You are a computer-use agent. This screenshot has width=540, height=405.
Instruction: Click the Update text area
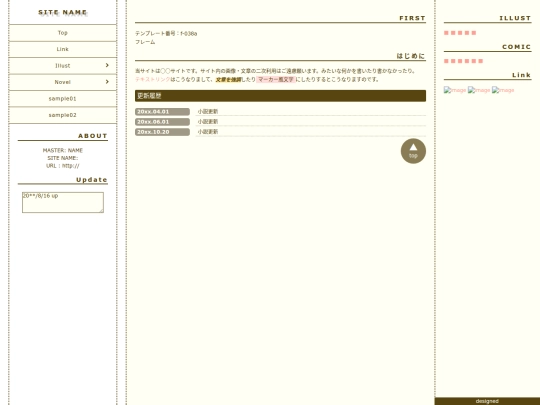click(x=63, y=202)
